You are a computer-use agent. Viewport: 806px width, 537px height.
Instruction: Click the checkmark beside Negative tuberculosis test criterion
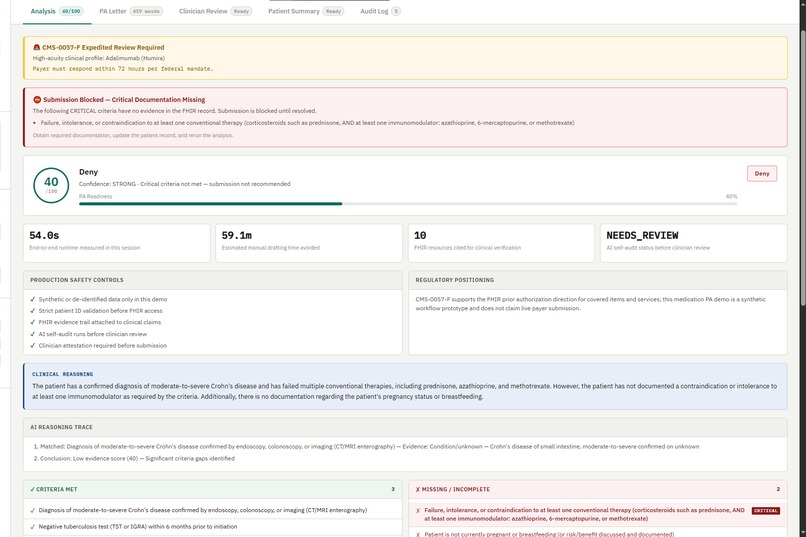(33, 527)
